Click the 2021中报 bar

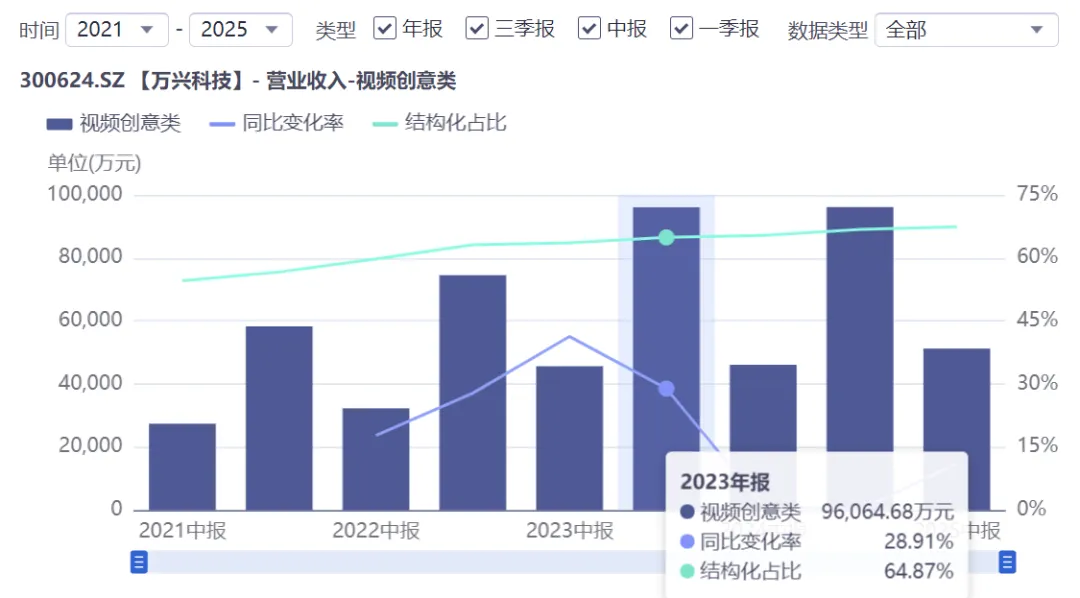(183, 467)
